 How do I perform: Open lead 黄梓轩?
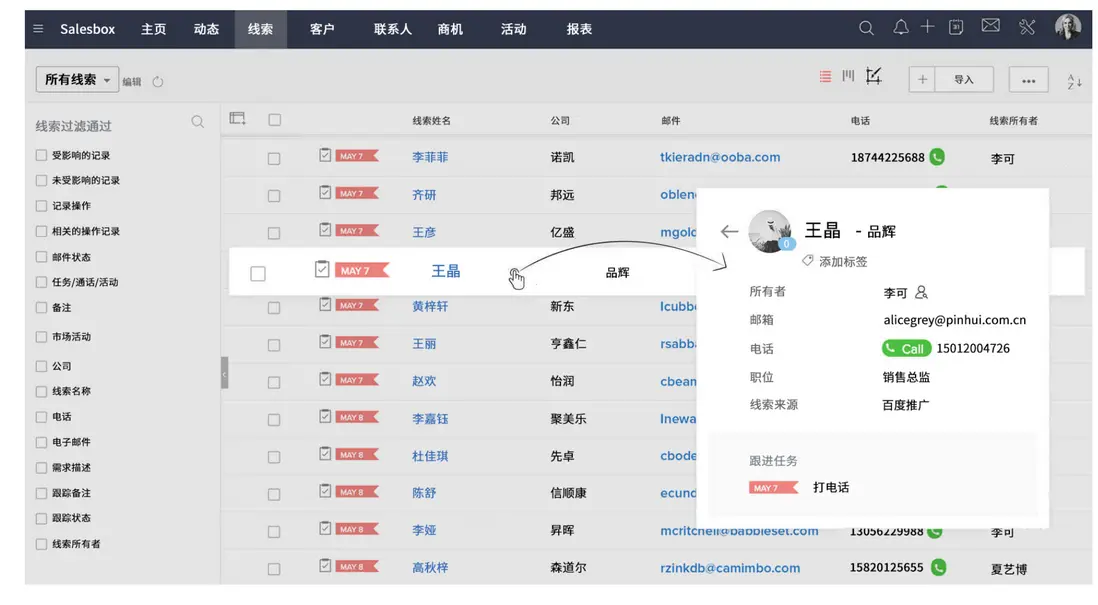click(430, 306)
